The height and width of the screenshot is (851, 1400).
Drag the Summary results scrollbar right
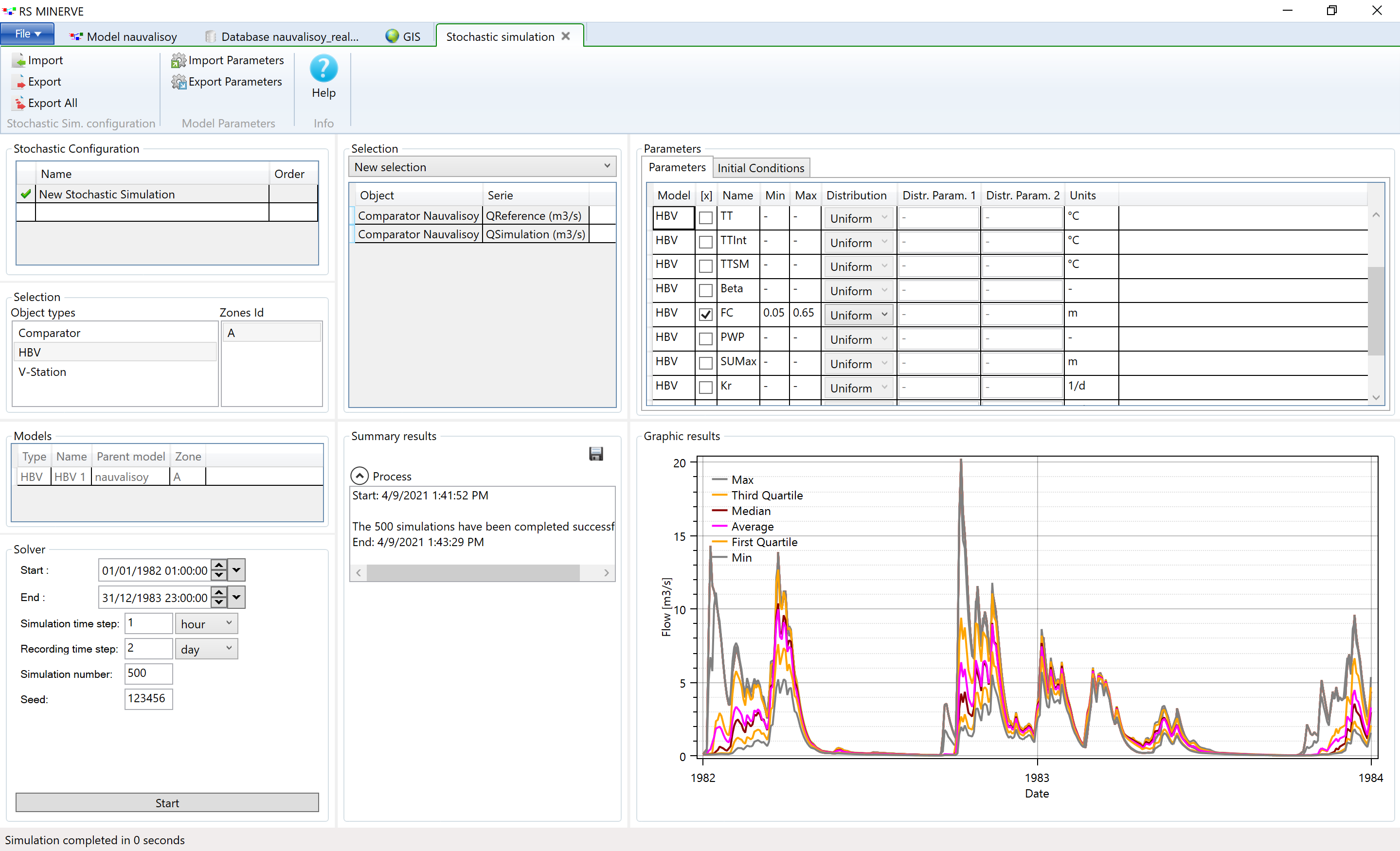607,571
